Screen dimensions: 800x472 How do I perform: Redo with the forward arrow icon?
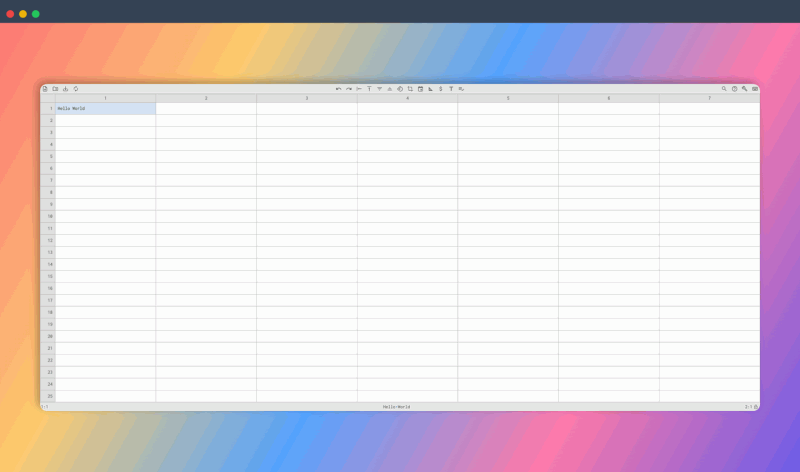pyautogui.click(x=349, y=89)
